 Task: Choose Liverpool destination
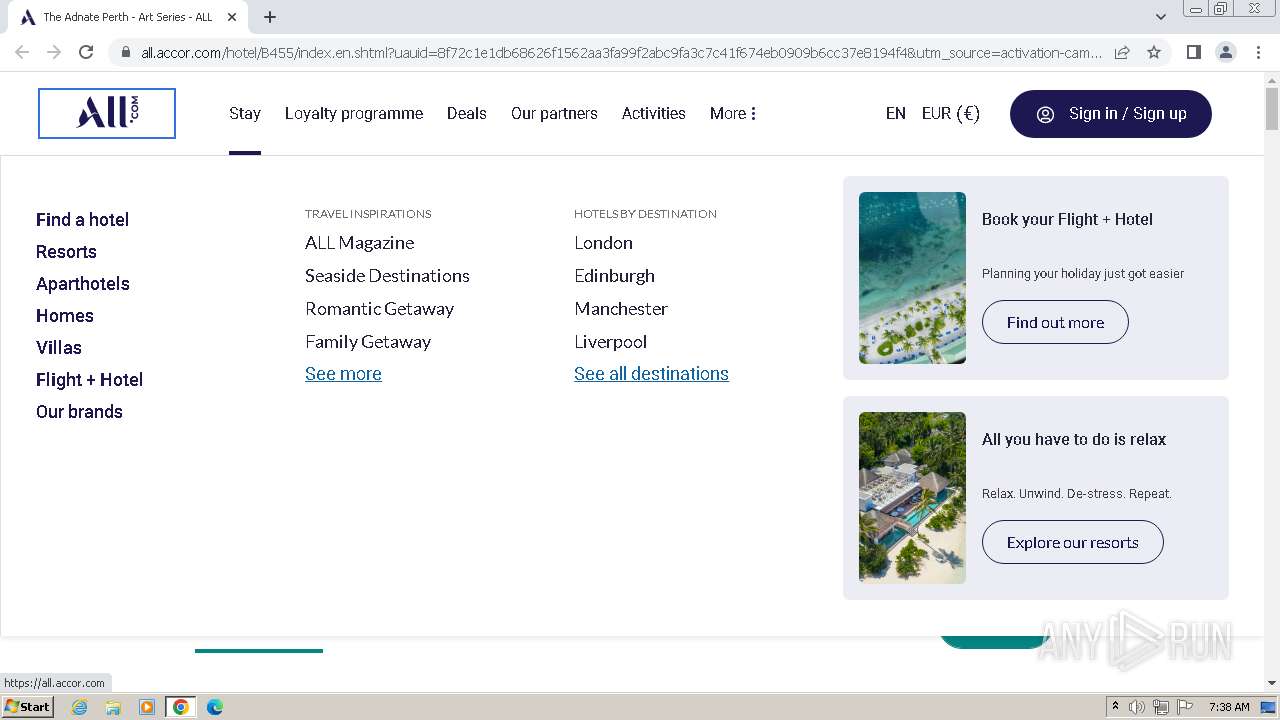[610, 342]
